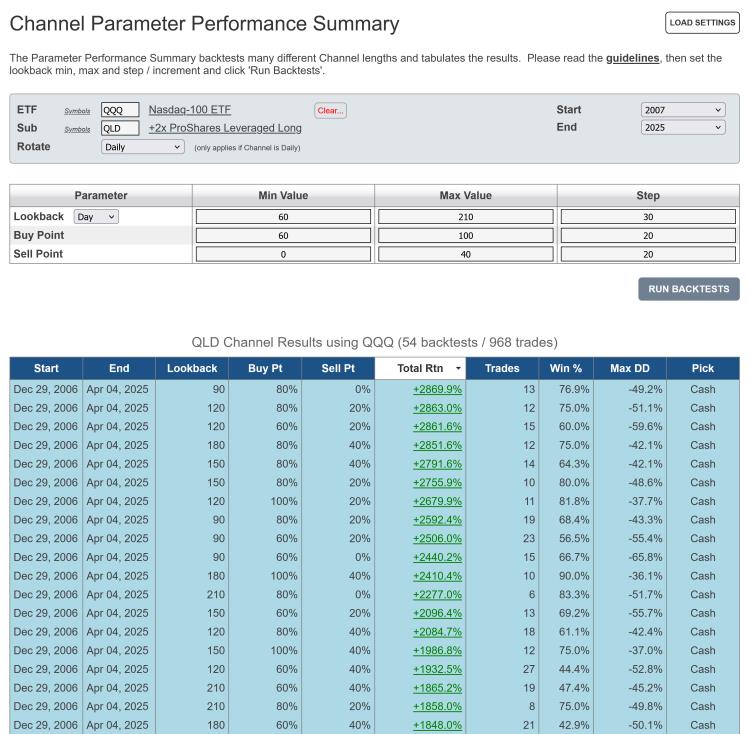
Task: Open the guidelines link
Action: (x=632, y=58)
